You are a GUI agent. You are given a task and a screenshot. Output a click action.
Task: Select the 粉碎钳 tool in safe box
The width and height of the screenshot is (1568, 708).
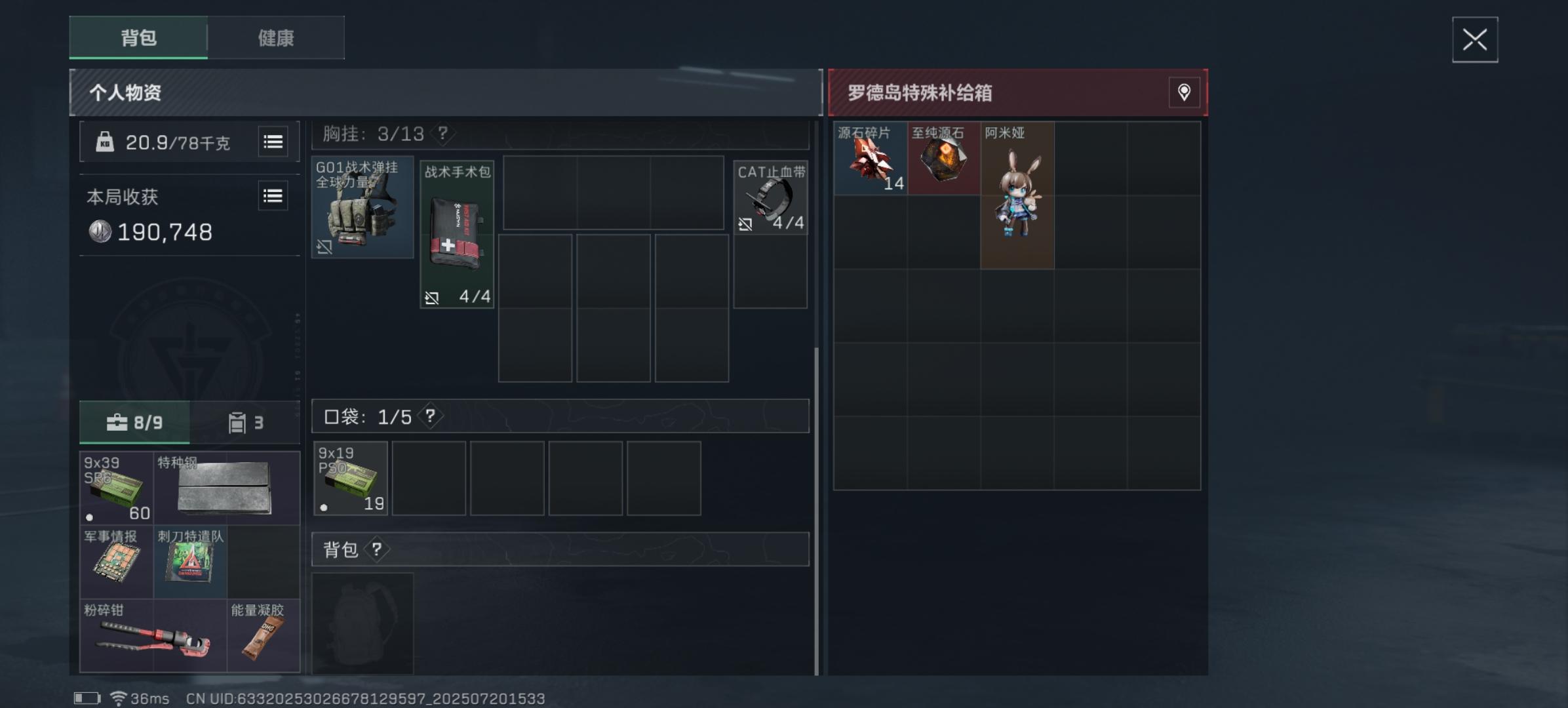click(x=153, y=635)
